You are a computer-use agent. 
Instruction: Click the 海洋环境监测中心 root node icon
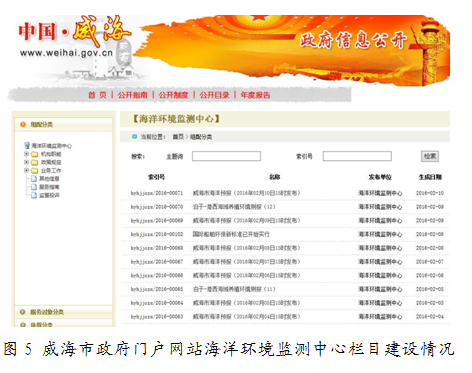pyautogui.click(x=27, y=145)
